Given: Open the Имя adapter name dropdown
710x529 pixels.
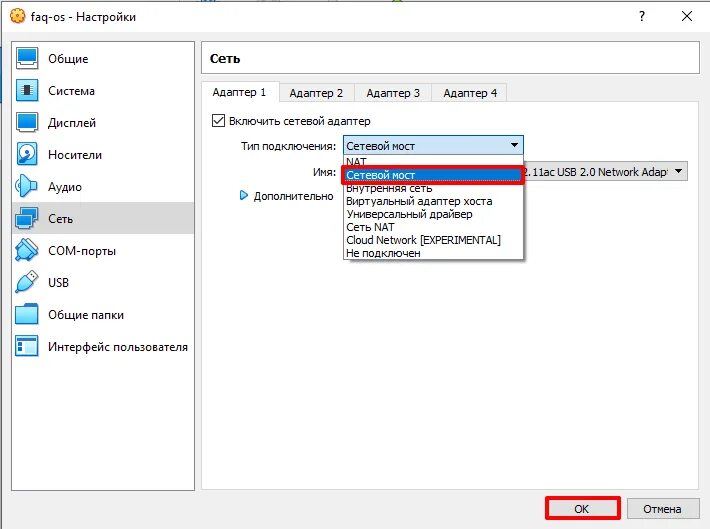Looking at the screenshot, I should point(605,172).
